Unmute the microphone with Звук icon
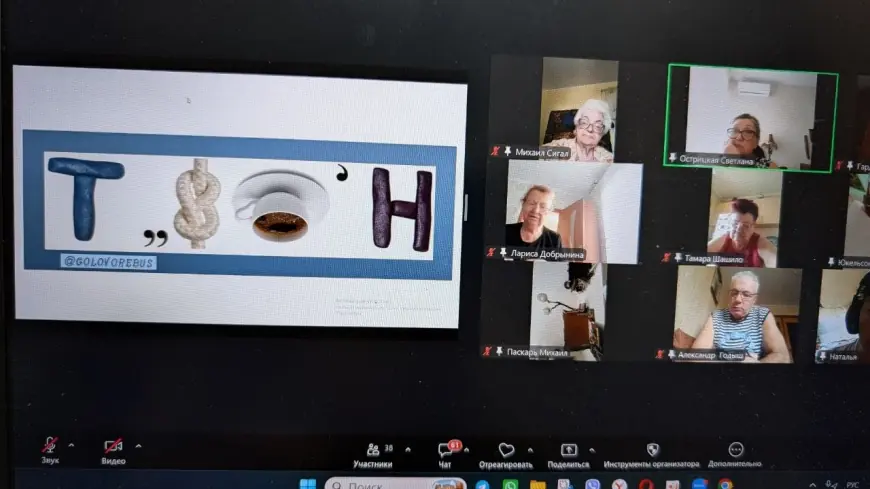Viewport: 870px width, 489px height. pyautogui.click(x=50, y=450)
